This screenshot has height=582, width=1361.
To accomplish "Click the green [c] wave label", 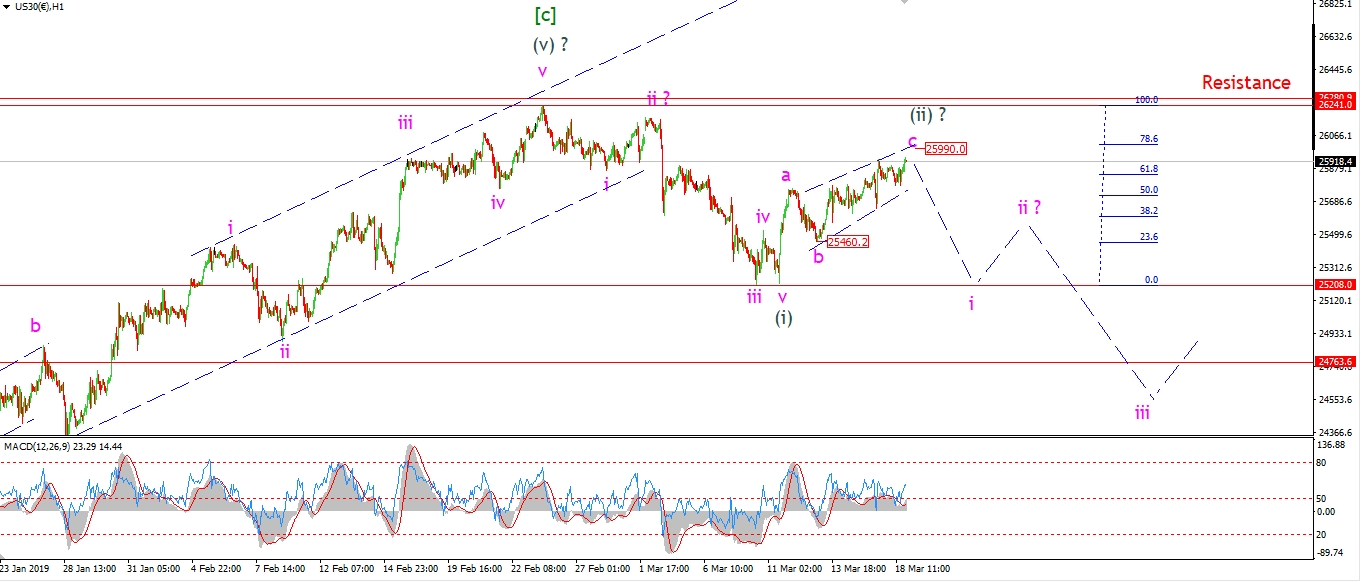I will [x=545, y=15].
